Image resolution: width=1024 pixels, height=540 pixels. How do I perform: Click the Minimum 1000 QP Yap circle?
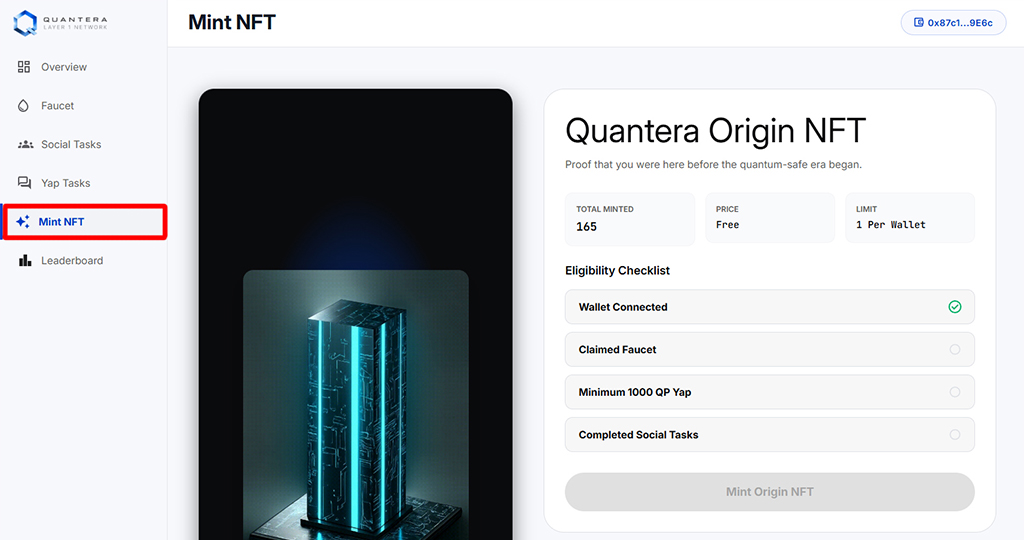[x=955, y=392]
